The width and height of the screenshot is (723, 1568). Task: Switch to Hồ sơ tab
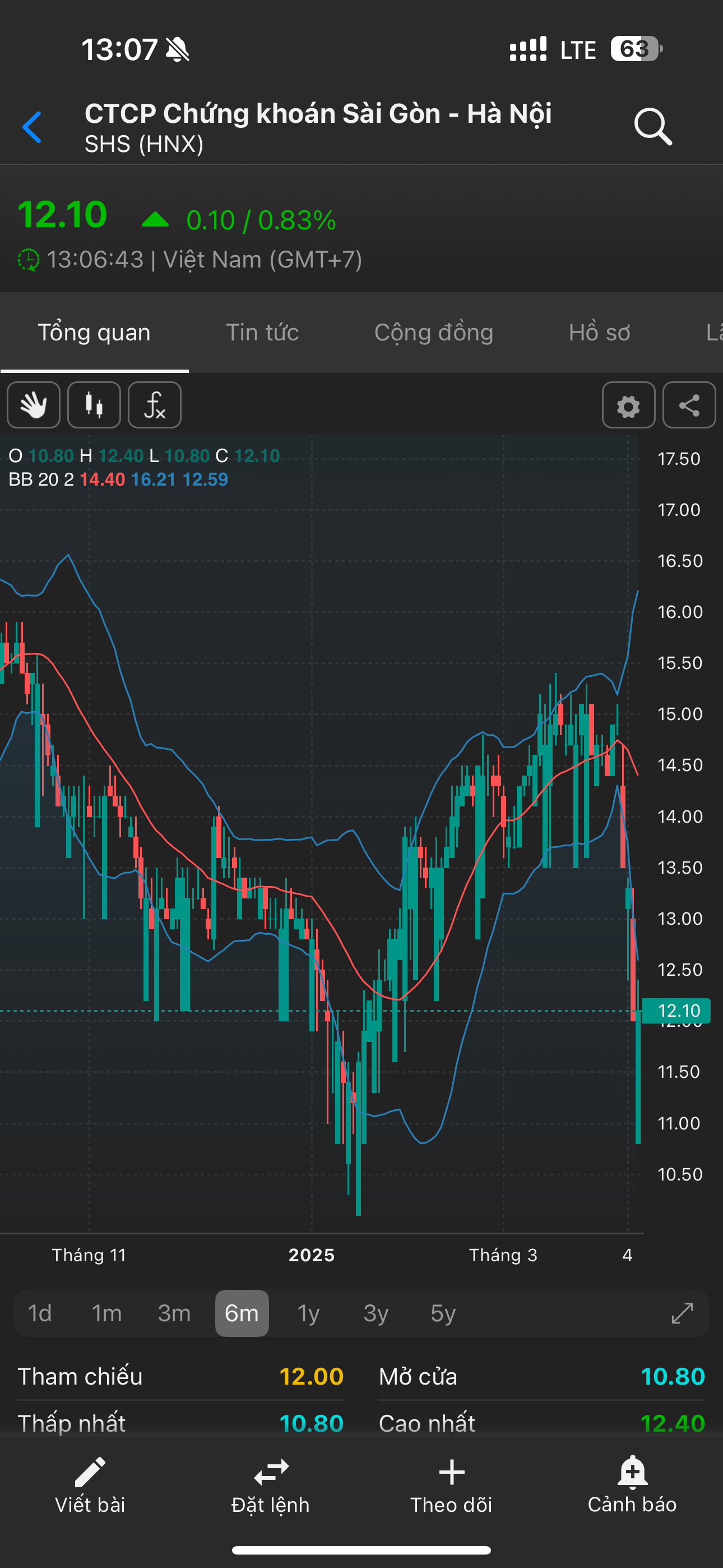coord(600,333)
